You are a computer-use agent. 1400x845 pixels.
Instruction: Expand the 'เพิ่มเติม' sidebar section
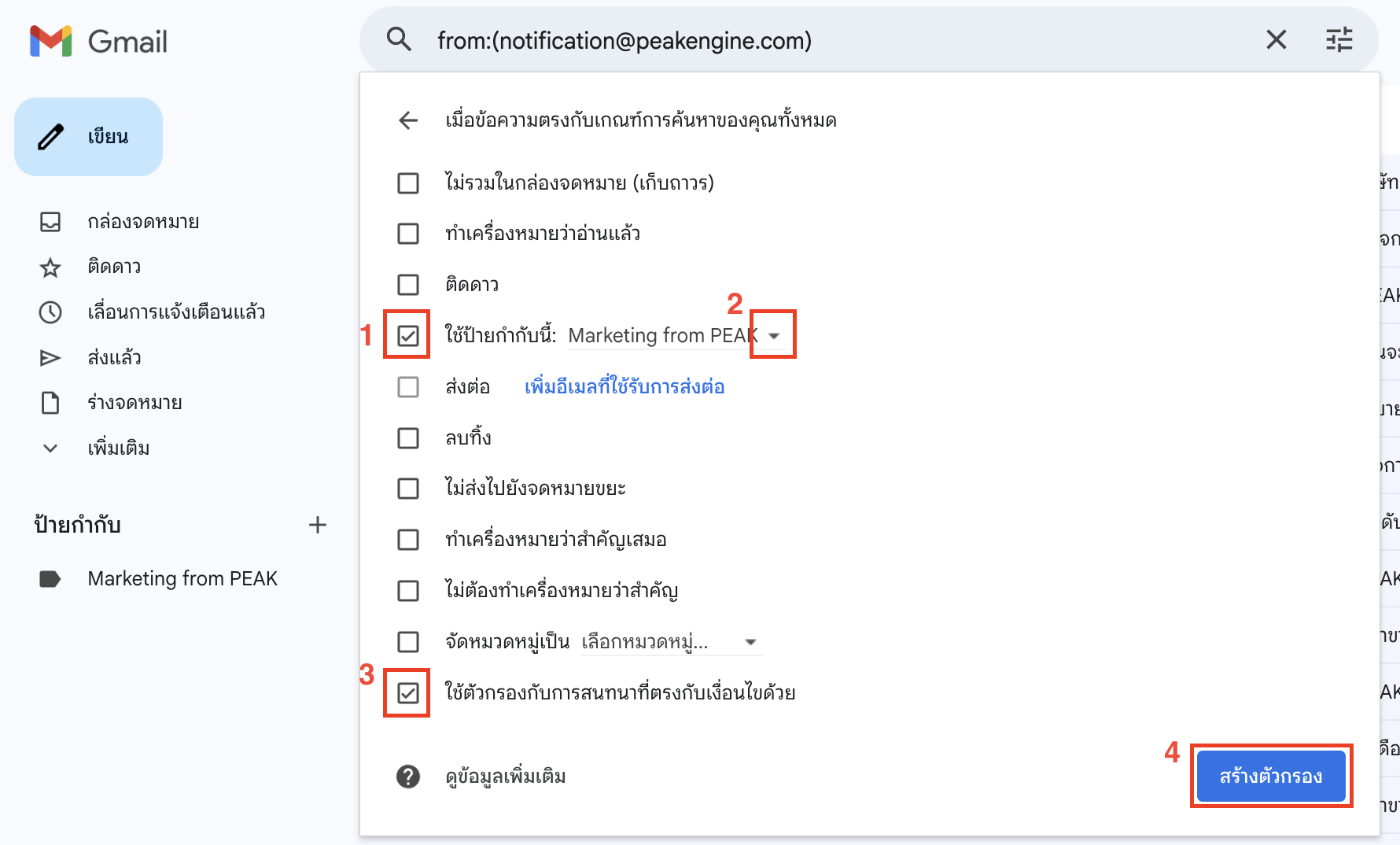point(50,448)
